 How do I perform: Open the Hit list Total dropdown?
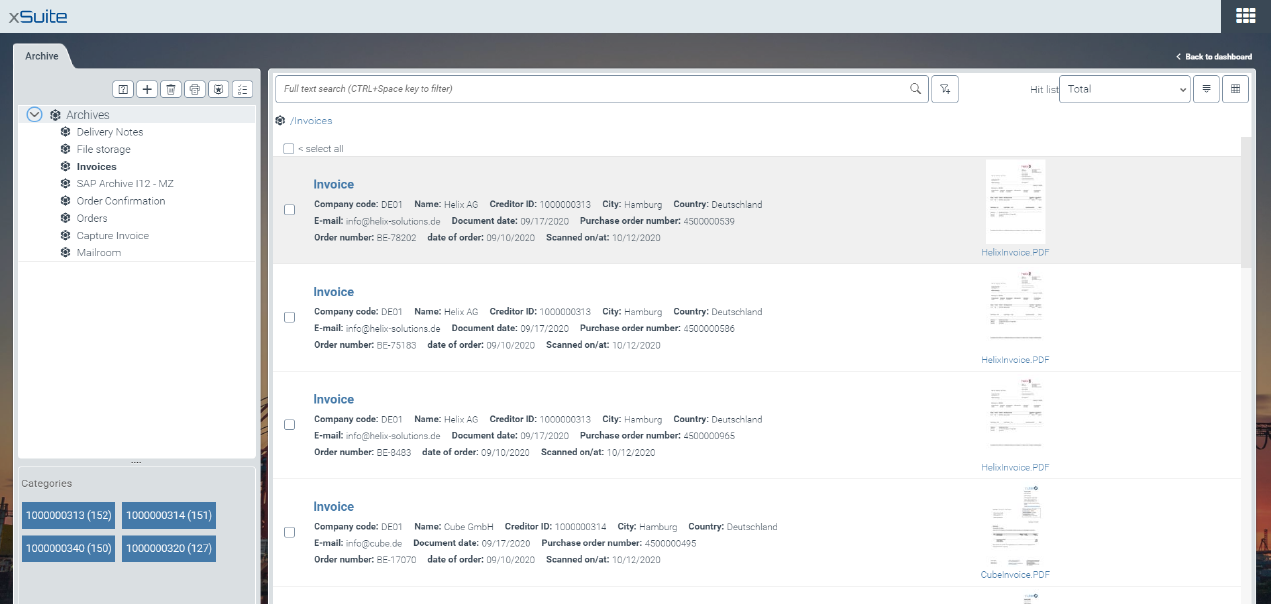coord(1125,89)
